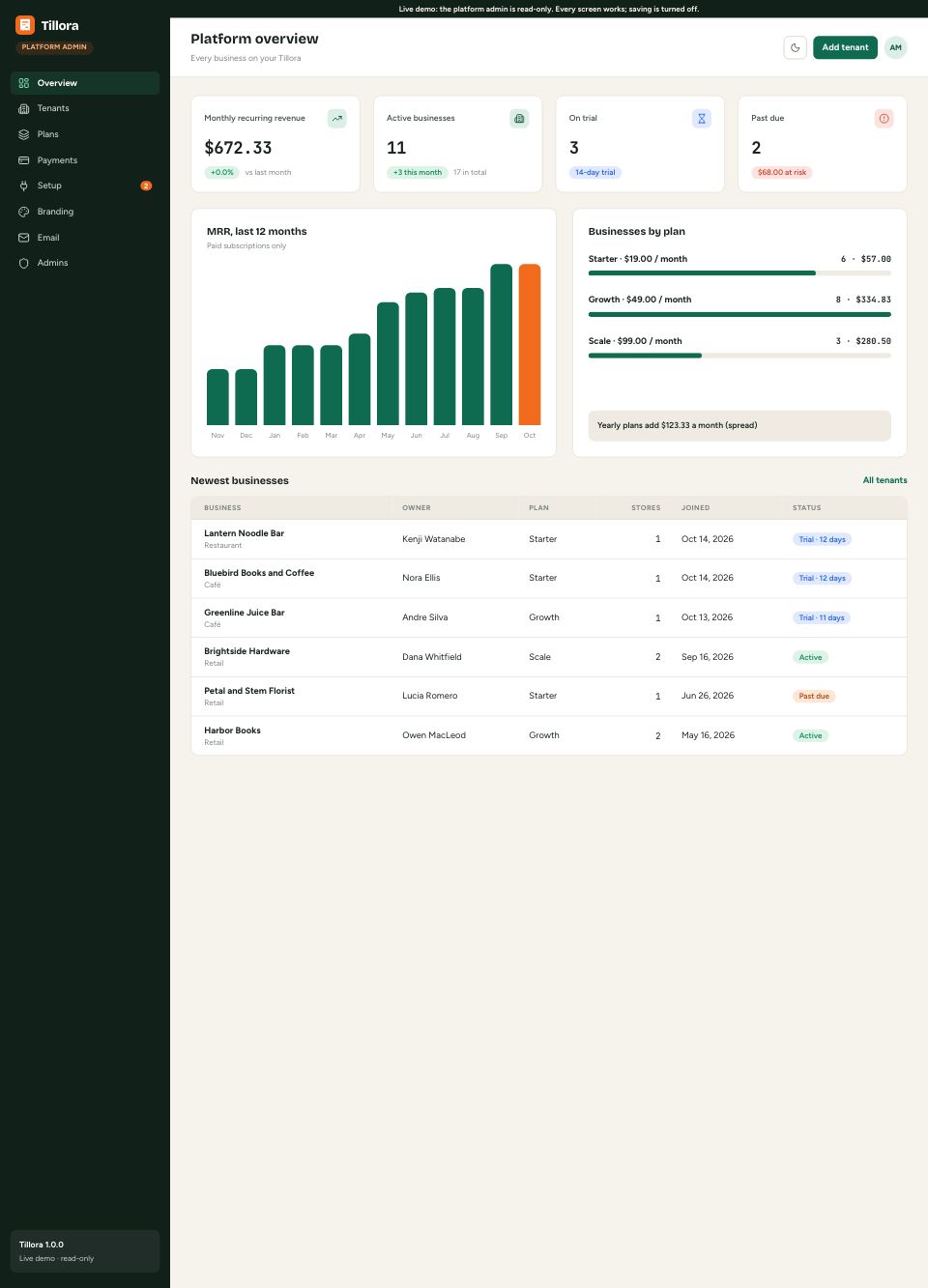
Task: Click the Payments card icon in sidebar
Action: pyautogui.click(x=24, y=160)
